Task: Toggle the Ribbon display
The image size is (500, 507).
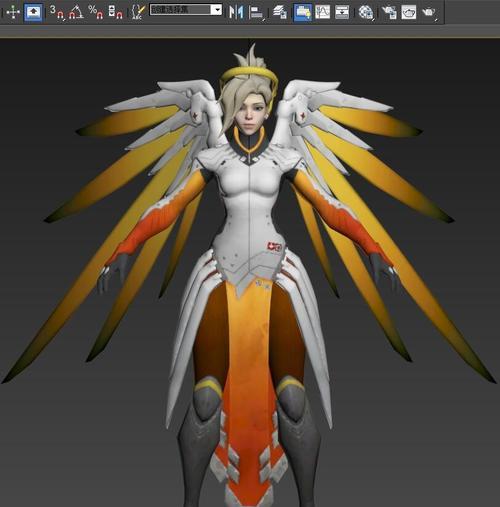Action: [303, 12]
